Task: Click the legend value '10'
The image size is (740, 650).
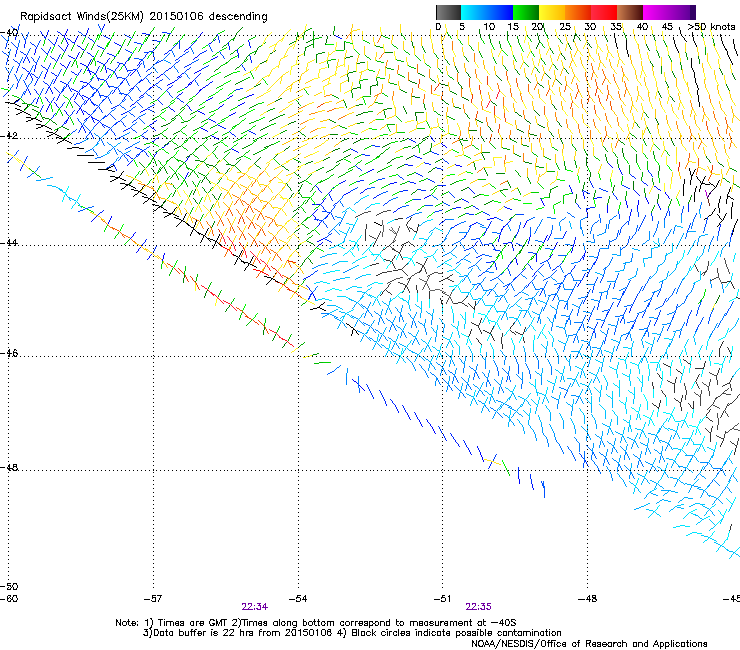Action: [x=489, y=27]
